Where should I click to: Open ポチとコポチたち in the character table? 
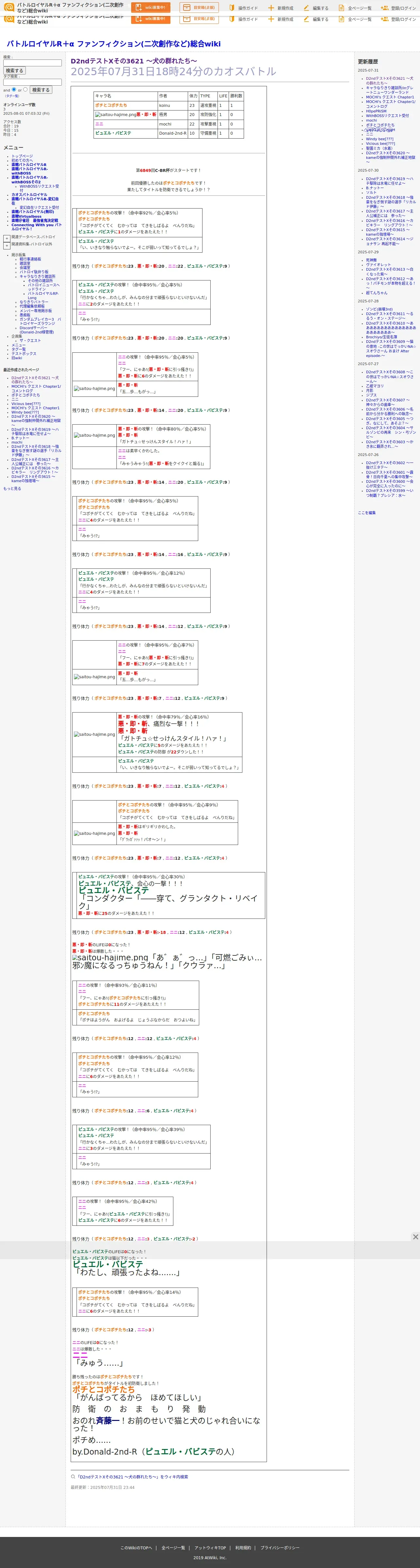pos(111,105)
